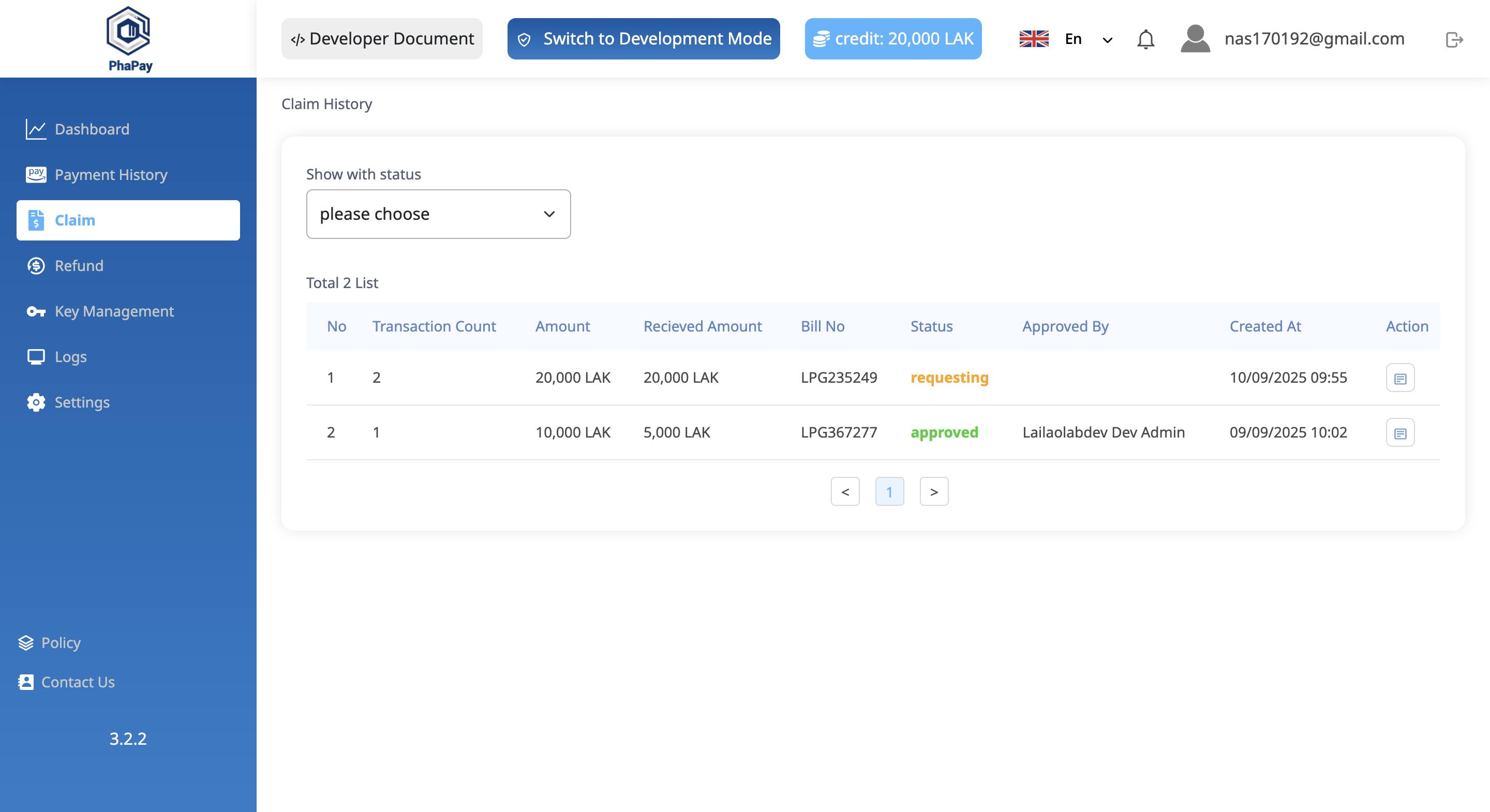
Task: Open details for claim LPG367277
Action: pyautogui.click(x=1400, y=432)
